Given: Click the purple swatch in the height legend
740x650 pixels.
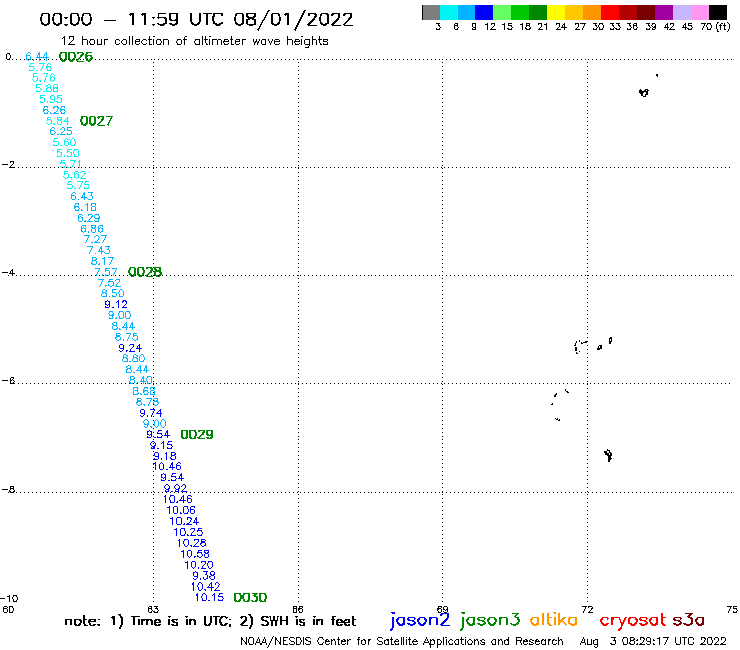Looking at the screenshot, I should (x=664, y=12).
